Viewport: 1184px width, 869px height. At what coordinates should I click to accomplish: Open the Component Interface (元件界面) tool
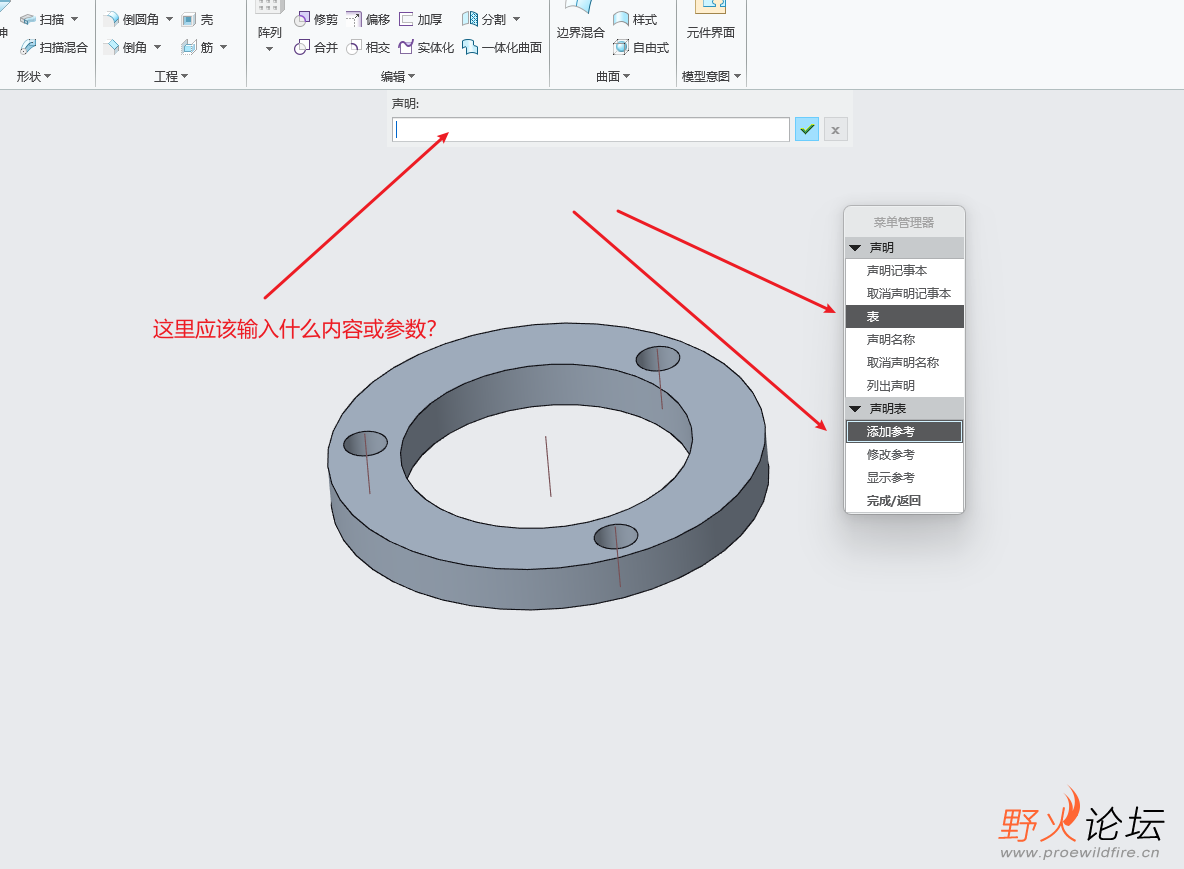(711, 21)
